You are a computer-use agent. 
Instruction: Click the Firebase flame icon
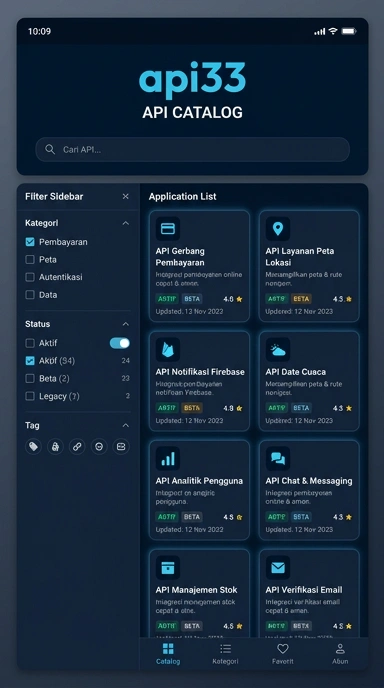point(168,350)
